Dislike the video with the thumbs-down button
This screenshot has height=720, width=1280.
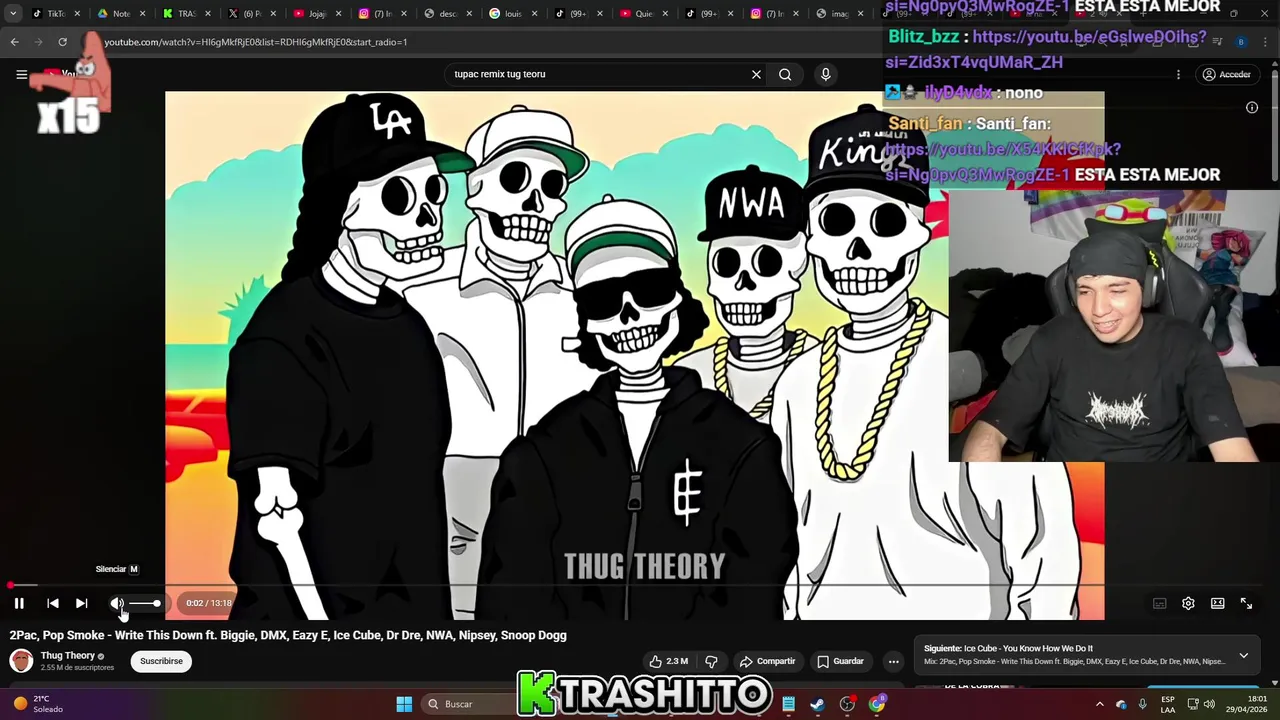coord(712,661)
